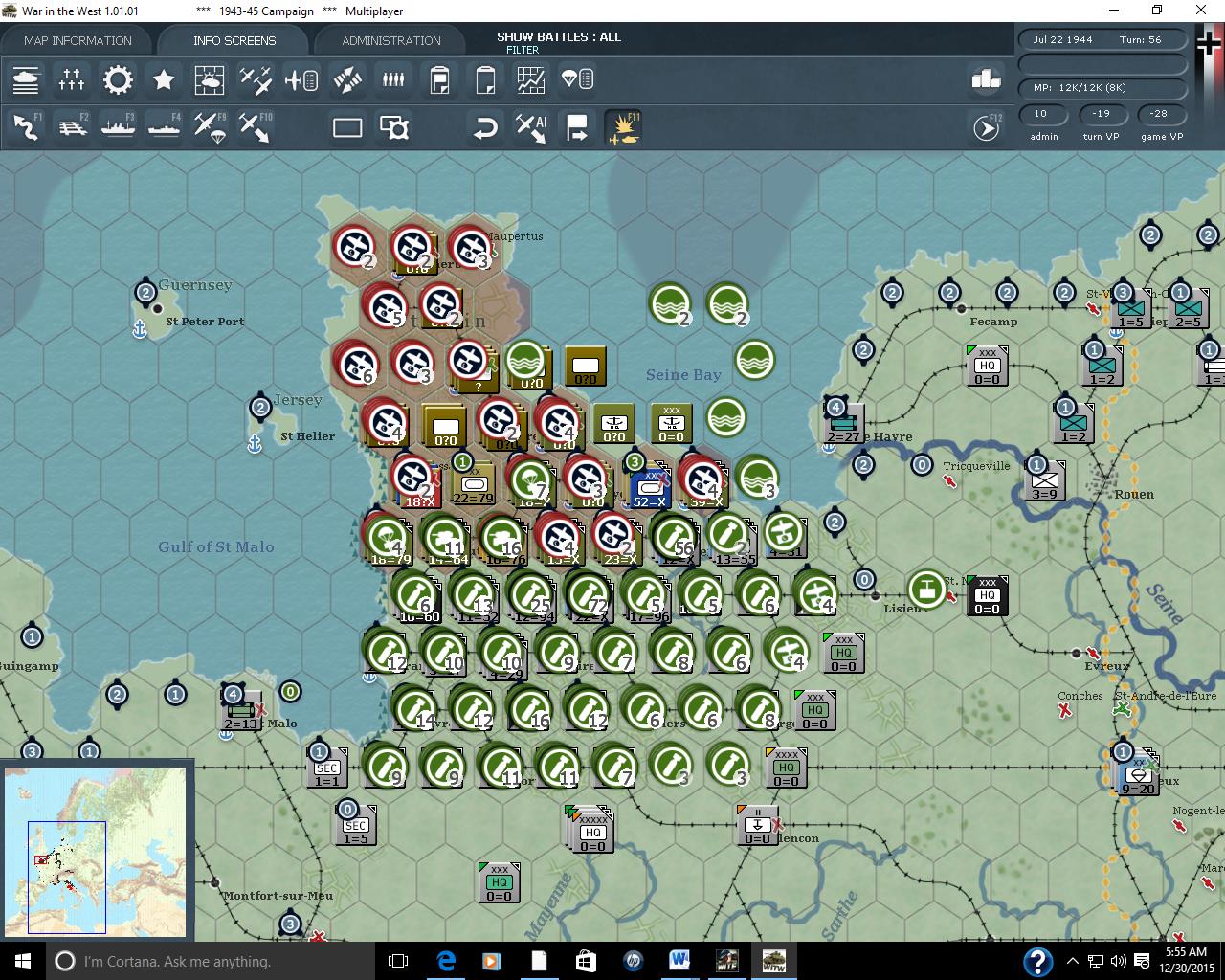
Task: Open the air doctrine crossed-planes icon
Action: 256,79
